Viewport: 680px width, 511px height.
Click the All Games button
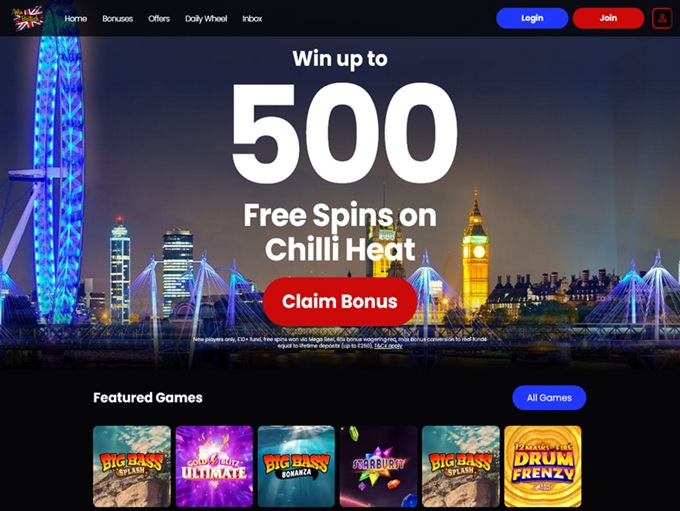coord(549,397)
